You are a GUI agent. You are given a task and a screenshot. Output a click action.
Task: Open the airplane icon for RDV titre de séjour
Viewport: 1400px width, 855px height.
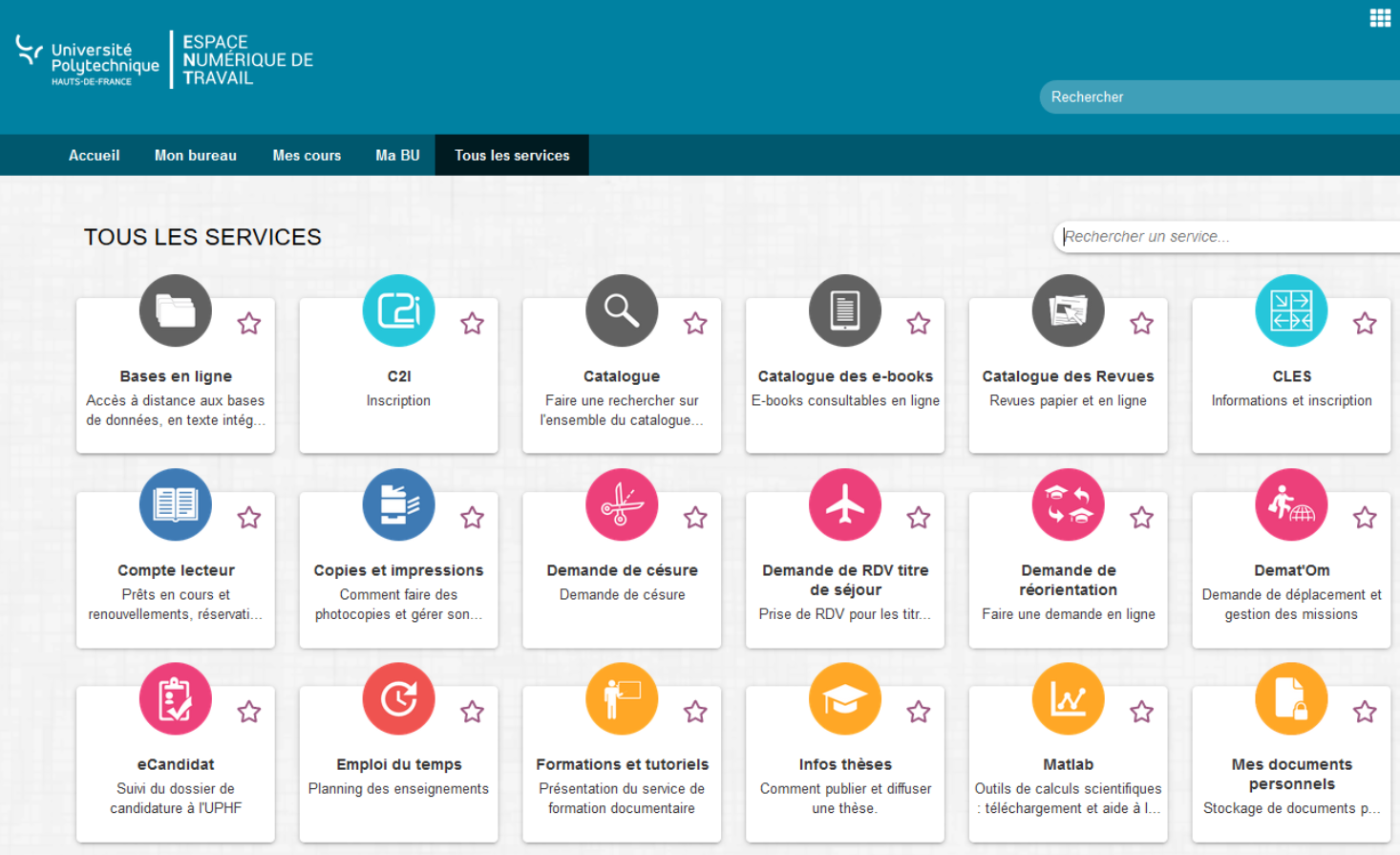pyautogui.click(x=845, y=504)
